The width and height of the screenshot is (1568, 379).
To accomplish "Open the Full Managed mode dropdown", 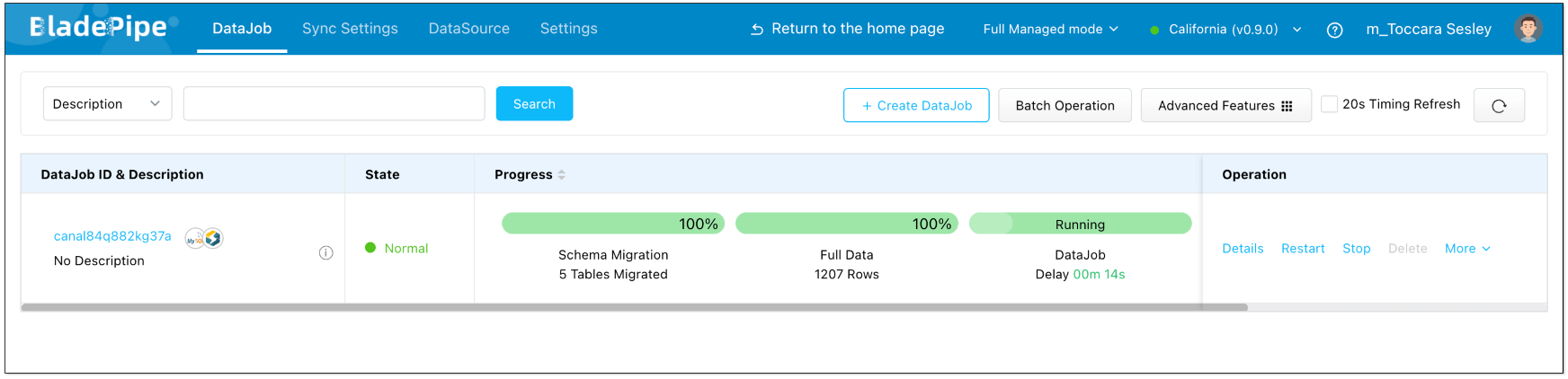I will point(1050,30).
